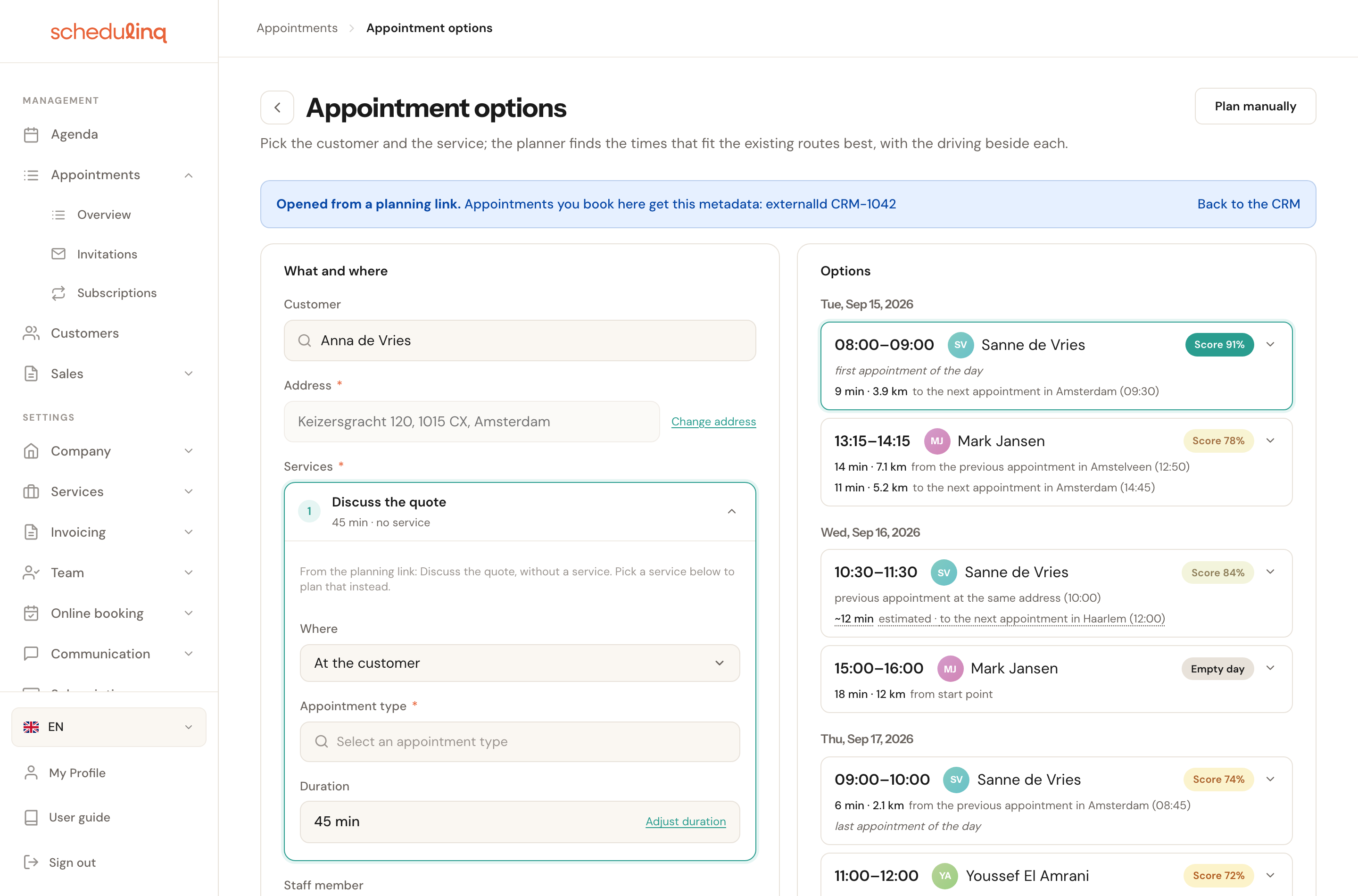The width and height of the screenshot is (1358, 896).
Task: Click the My Profile user icon
Action: point(31,772)
